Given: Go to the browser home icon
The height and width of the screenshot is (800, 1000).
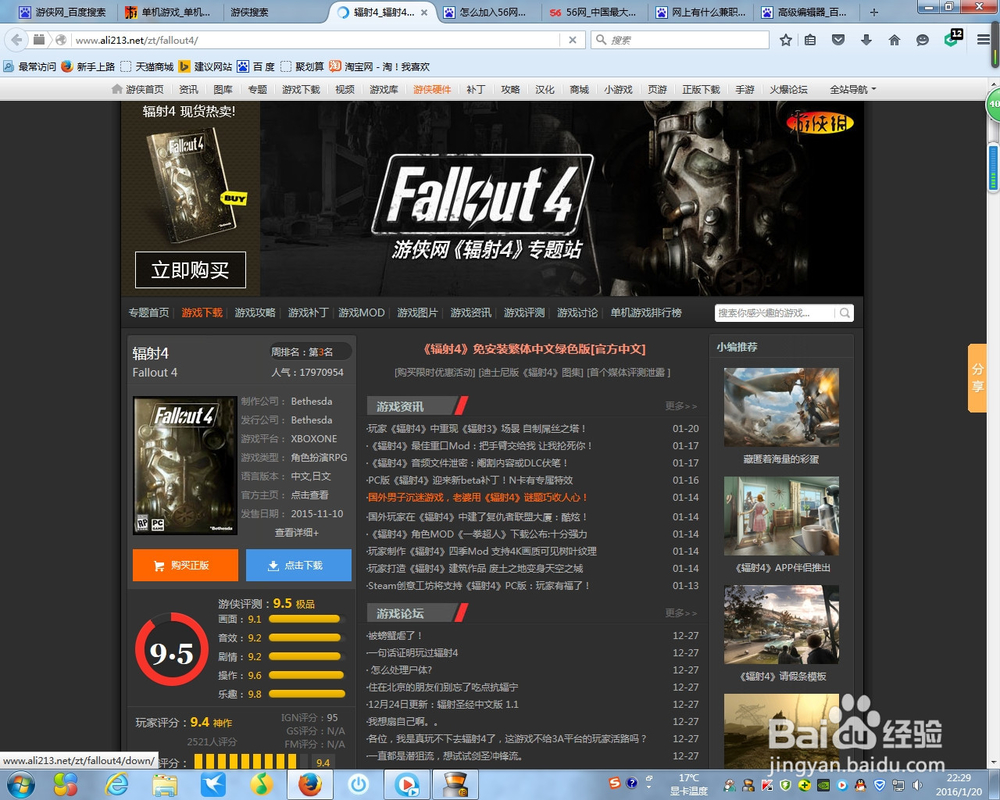Looking at the screenshot, I should (x=894, y=40).
